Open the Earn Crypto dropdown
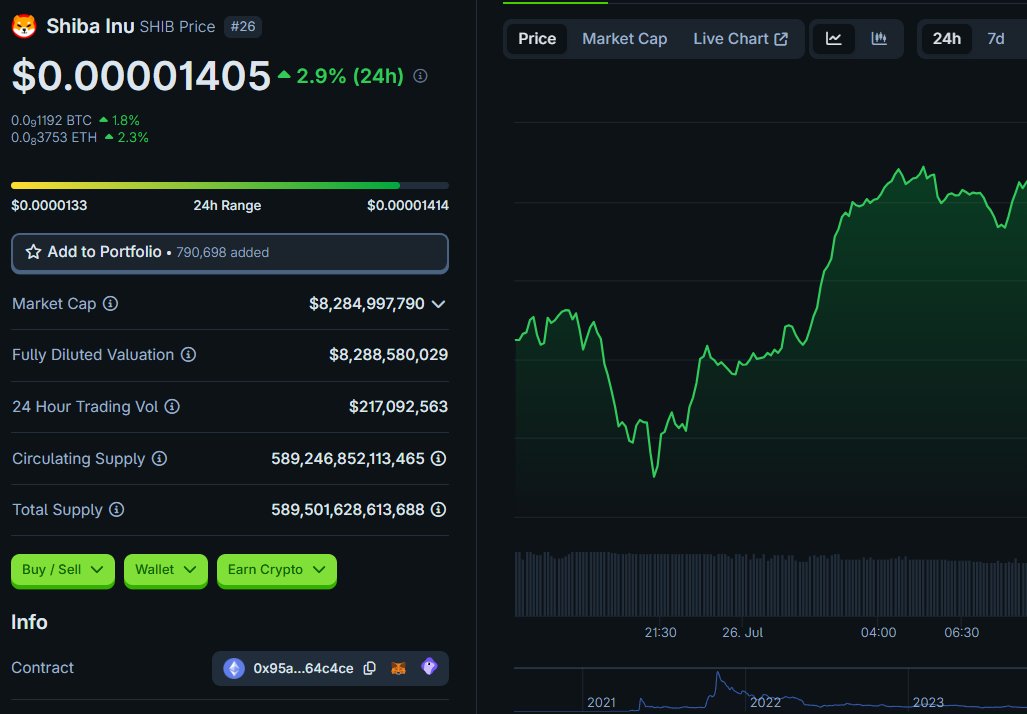 276,570
